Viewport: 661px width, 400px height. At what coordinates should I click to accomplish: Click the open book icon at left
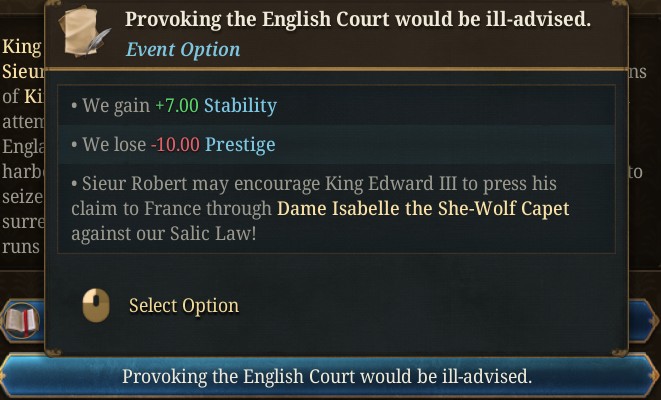[x=21, y=321]
